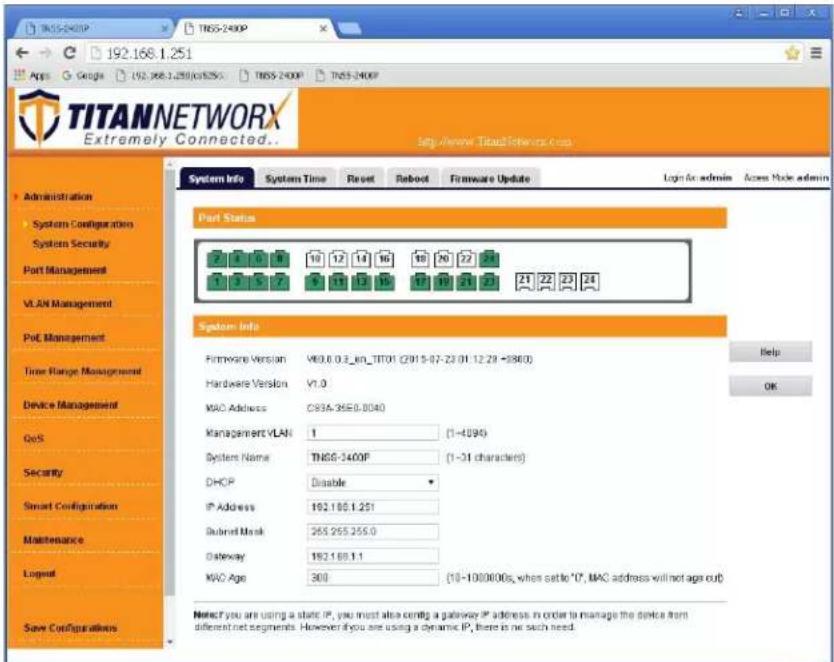This screenshot has width=834, height=662.
Task: Click green port 6 icon
Action: 258,259
